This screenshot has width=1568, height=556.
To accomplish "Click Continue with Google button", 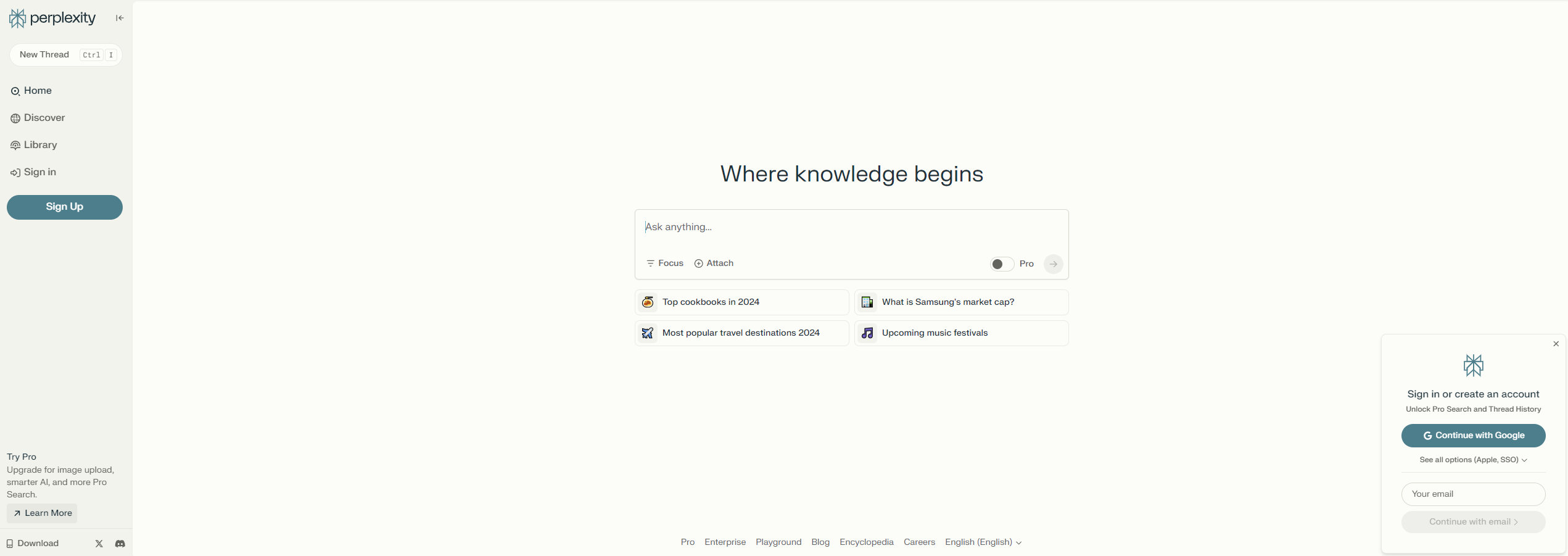I will pyautogui.click(x=1473, y=436).
